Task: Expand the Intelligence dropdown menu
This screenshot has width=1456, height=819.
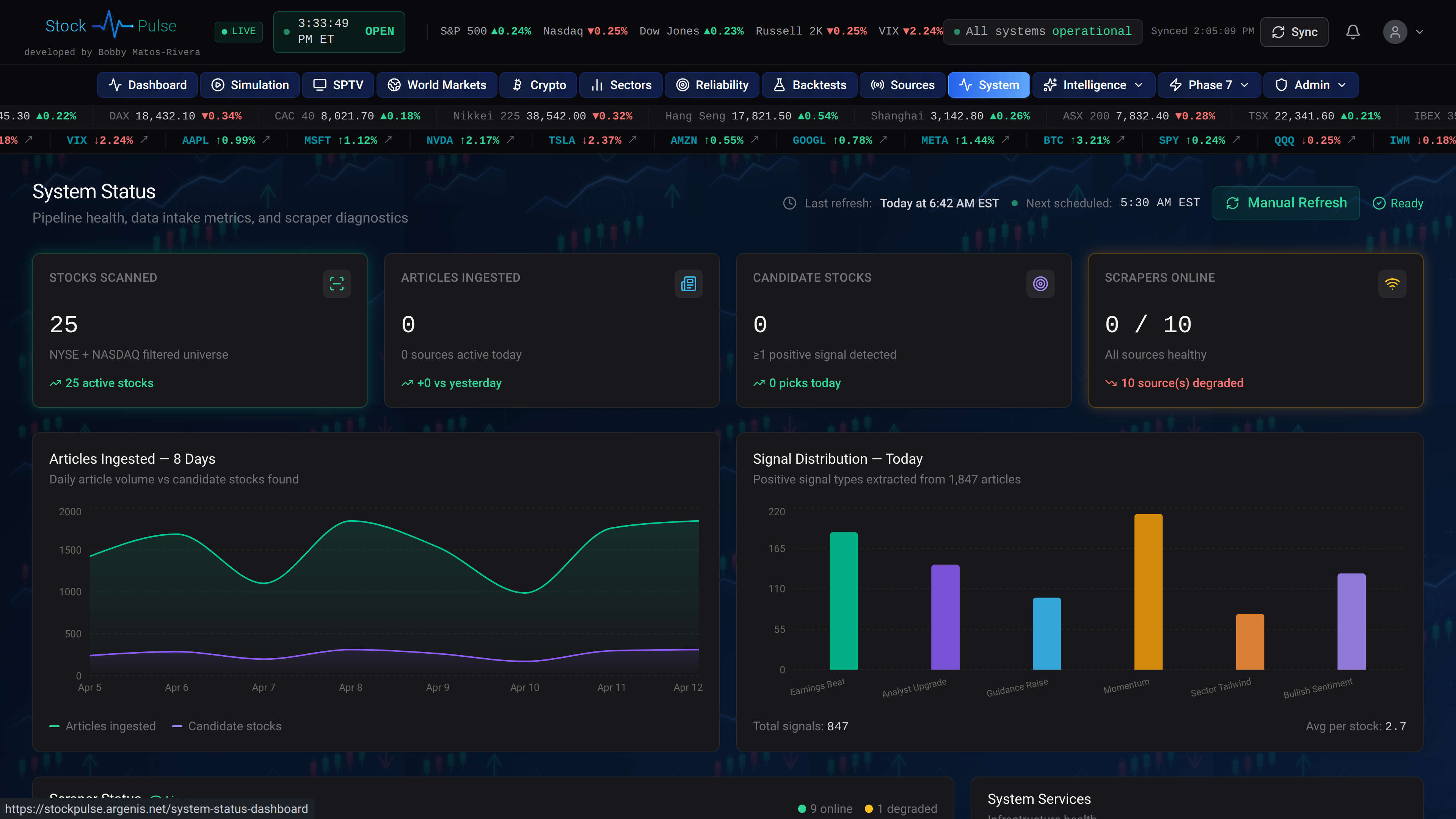Action: (1094, 85)
